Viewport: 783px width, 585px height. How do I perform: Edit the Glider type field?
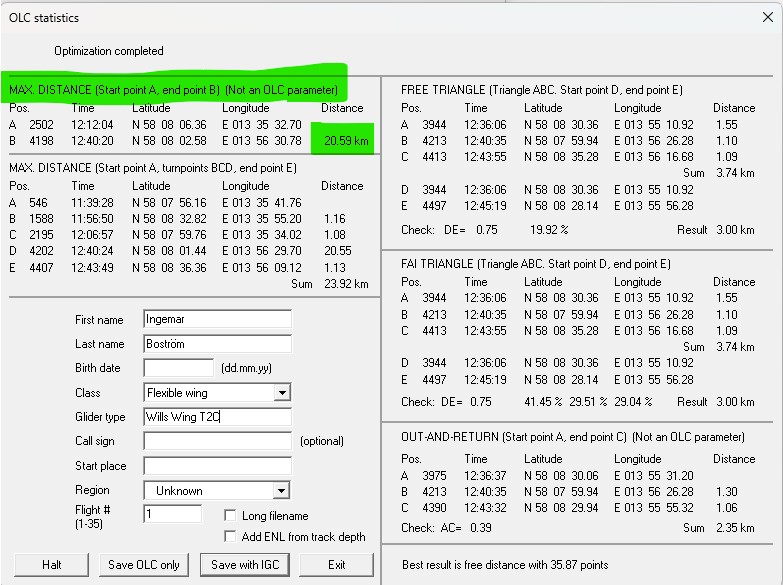217,417
